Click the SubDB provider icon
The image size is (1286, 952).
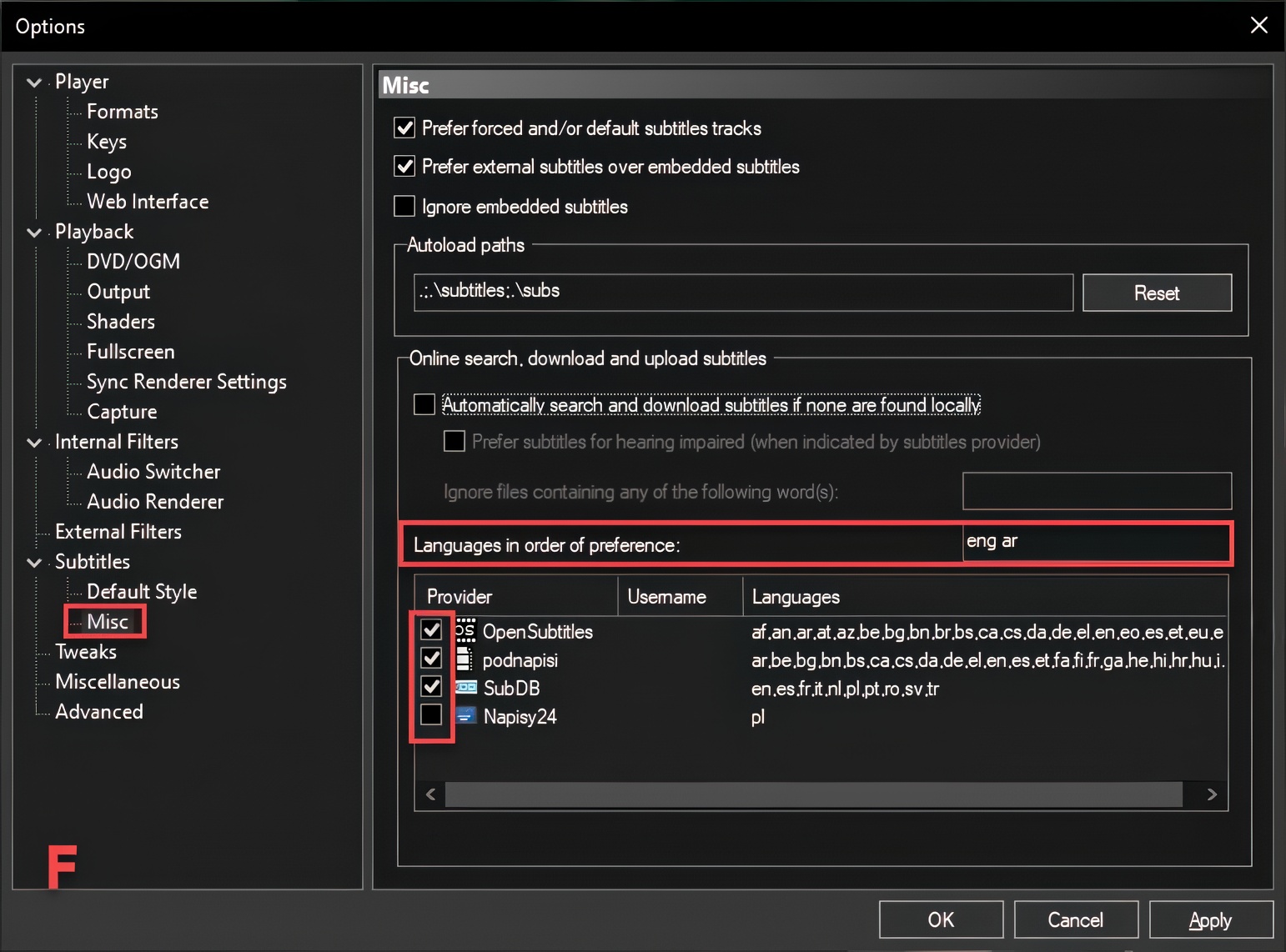tap(465, 688)
